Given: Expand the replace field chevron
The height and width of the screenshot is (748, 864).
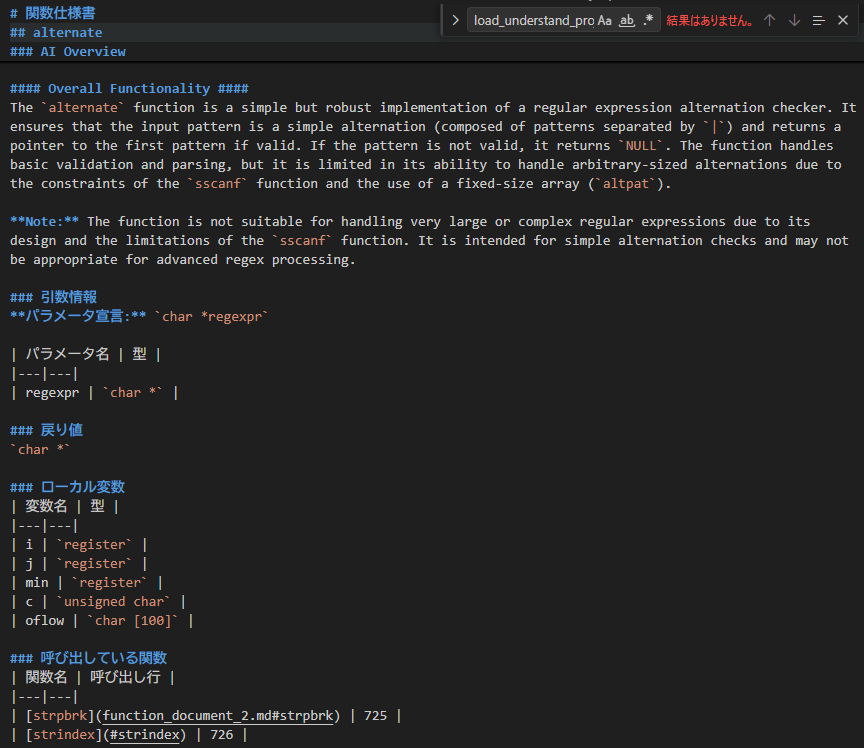Looking at the screenshot, I should click(455, 21).
